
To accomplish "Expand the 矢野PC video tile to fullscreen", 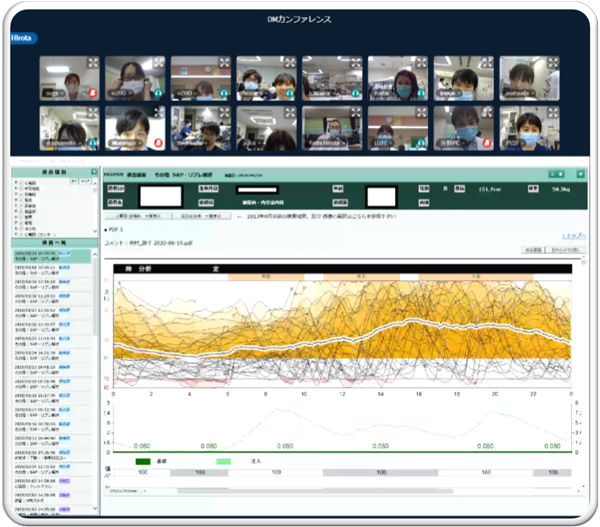I will coord(487,112).
